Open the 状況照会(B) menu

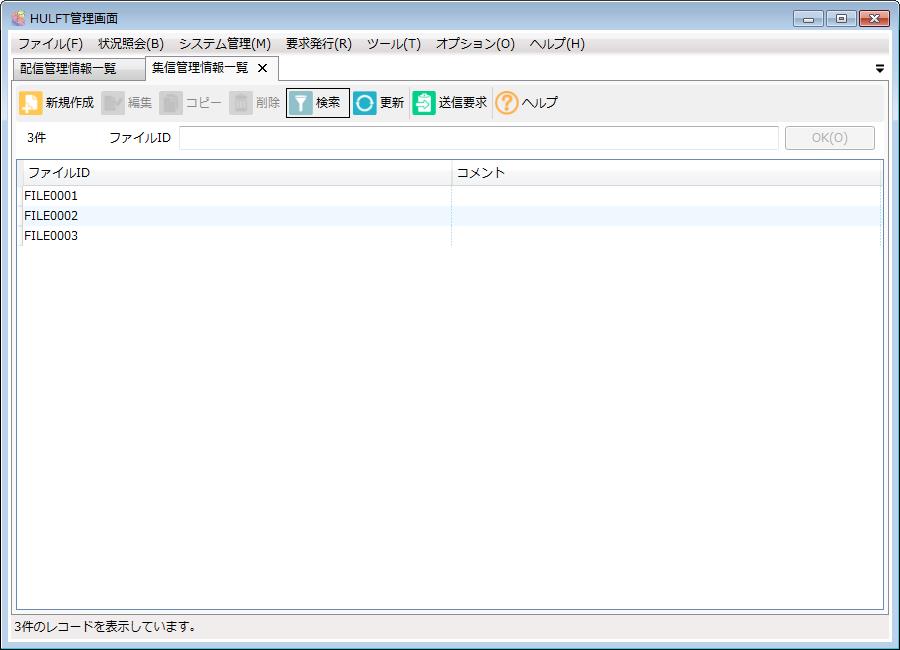(131, 44)
